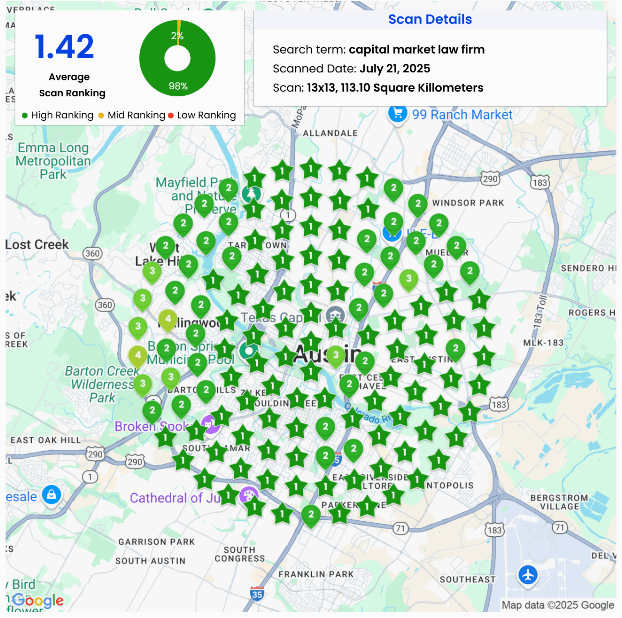The image size is (622, 618).
Task: Click the WINDSOR PARK neighborhood label
Action: 468,203
